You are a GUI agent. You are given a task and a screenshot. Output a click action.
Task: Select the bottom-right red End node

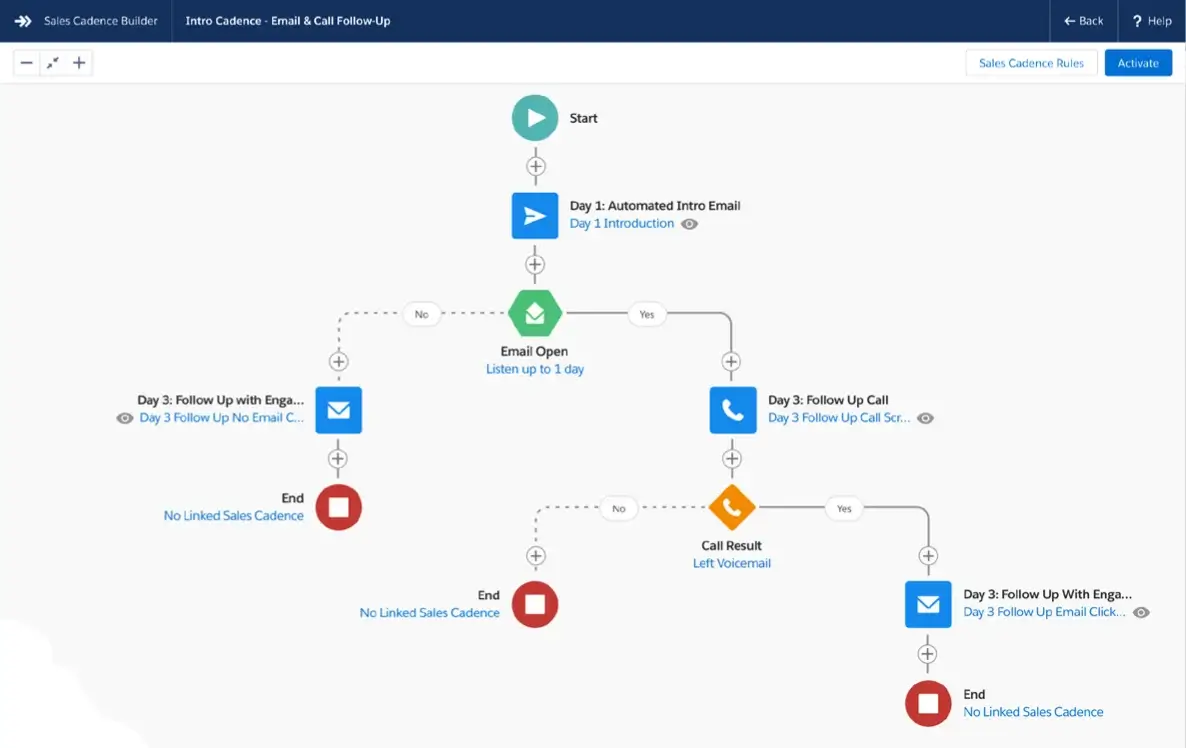[x=928, y=703]
